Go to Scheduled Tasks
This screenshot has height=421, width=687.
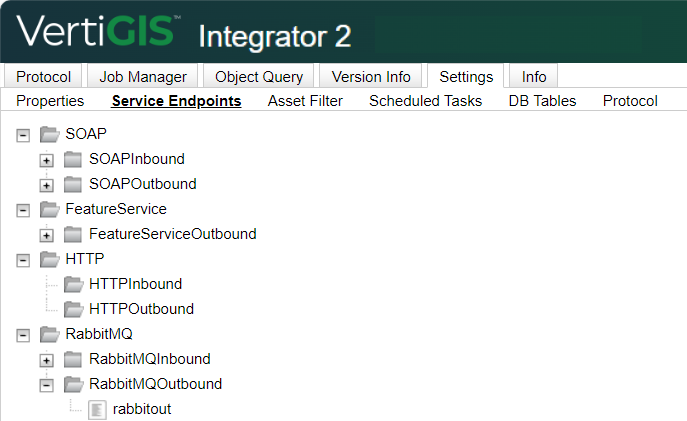click(x=425, y=101)
